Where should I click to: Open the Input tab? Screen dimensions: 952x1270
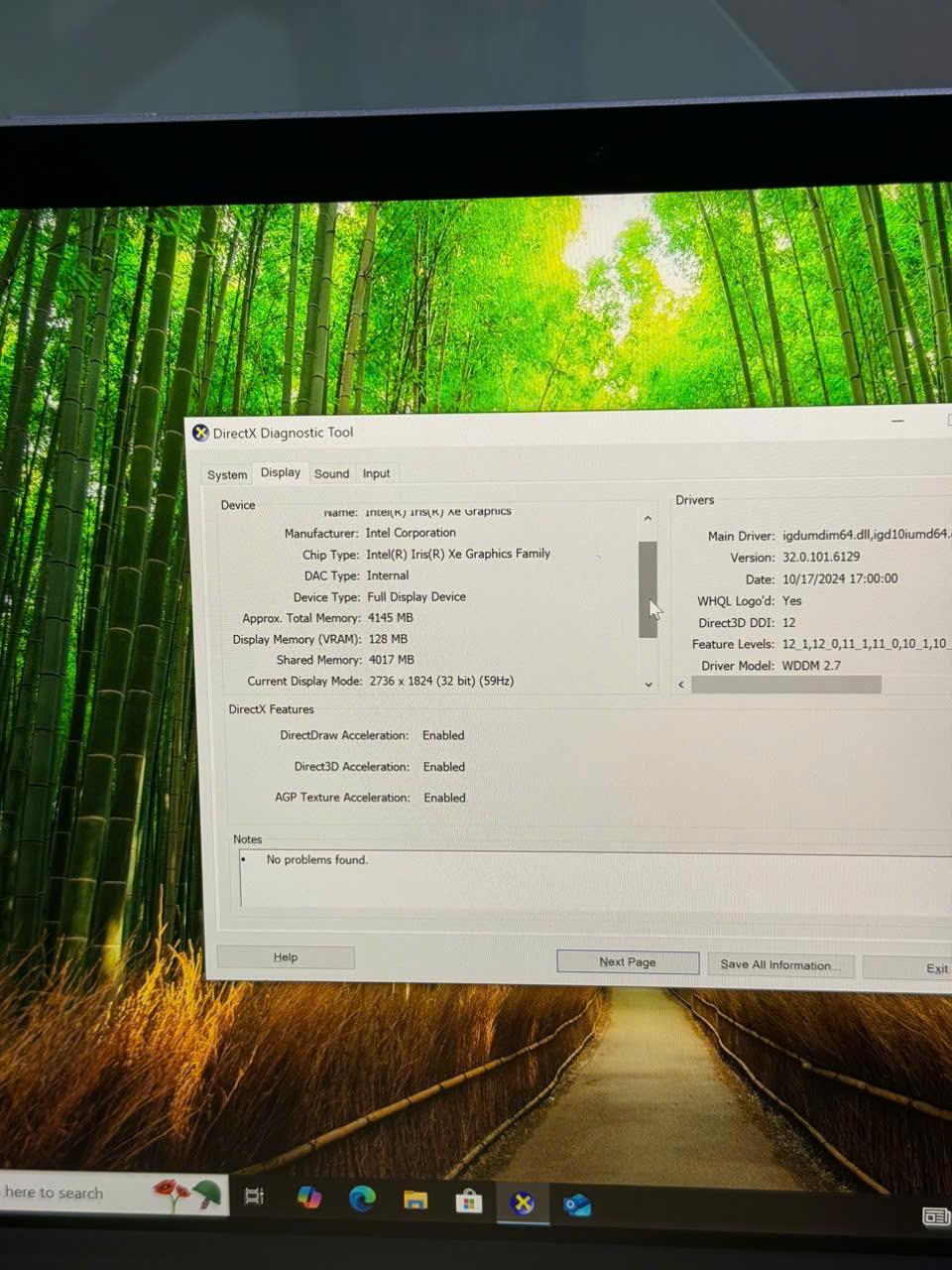[x=376, y=473]
